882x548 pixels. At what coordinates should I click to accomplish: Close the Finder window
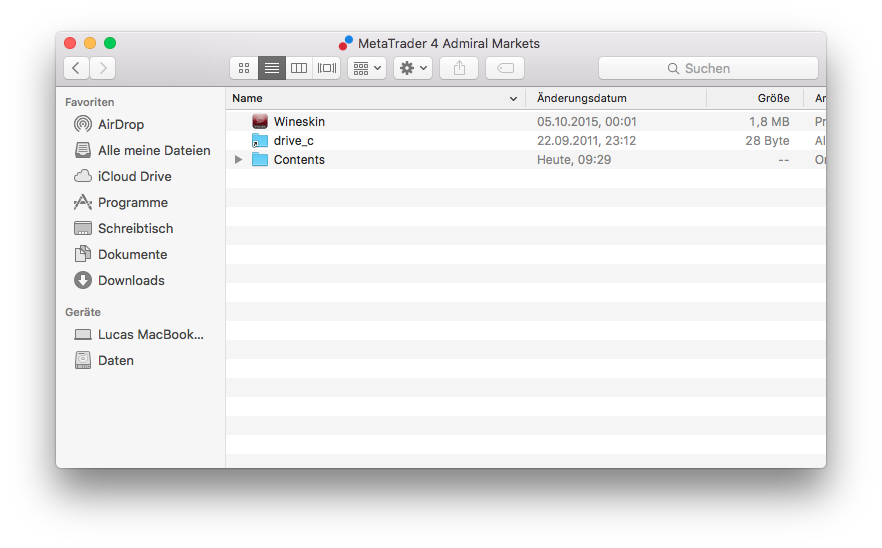coord(70,43)
